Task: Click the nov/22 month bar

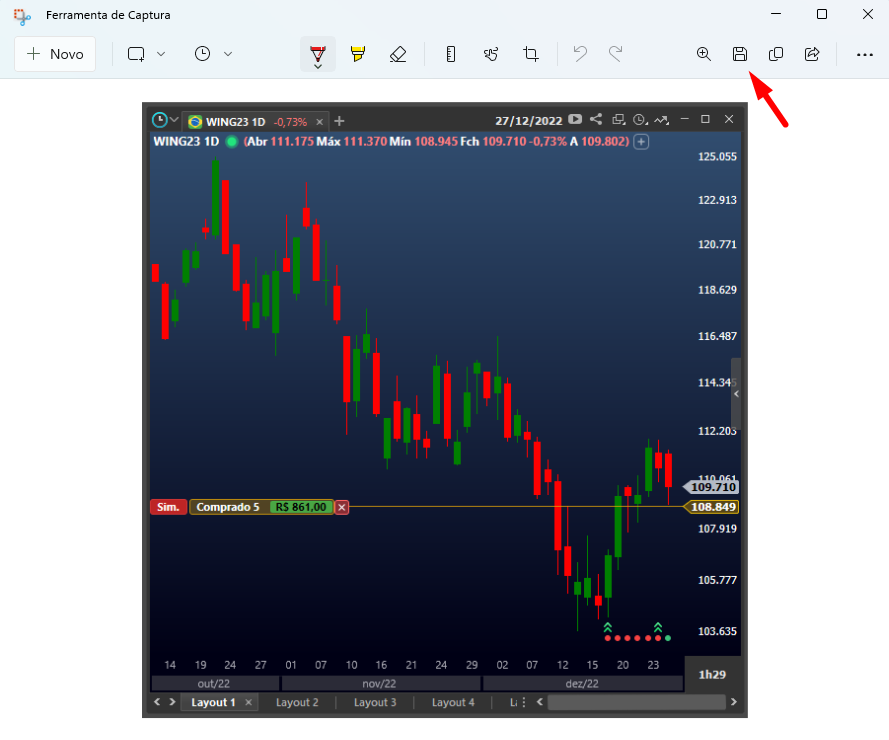Action: (x=380, y=683)
